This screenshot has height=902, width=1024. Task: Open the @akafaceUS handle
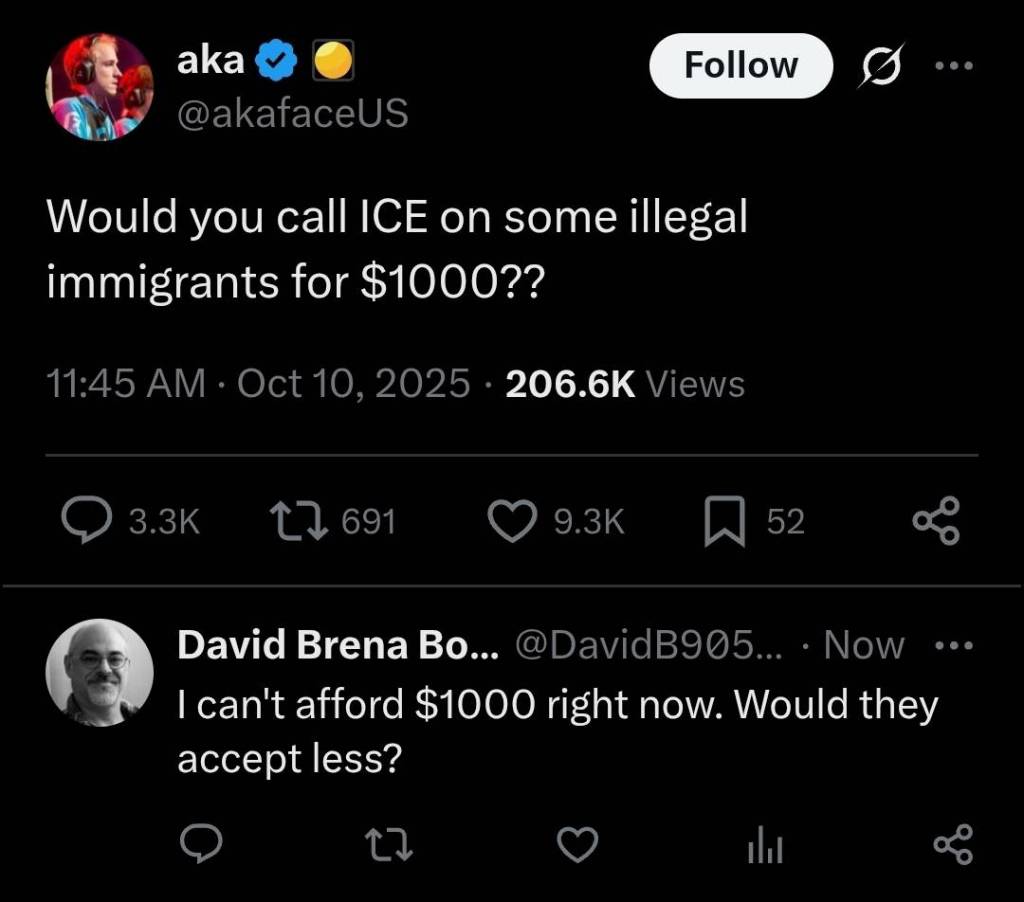tap(292, 114)
